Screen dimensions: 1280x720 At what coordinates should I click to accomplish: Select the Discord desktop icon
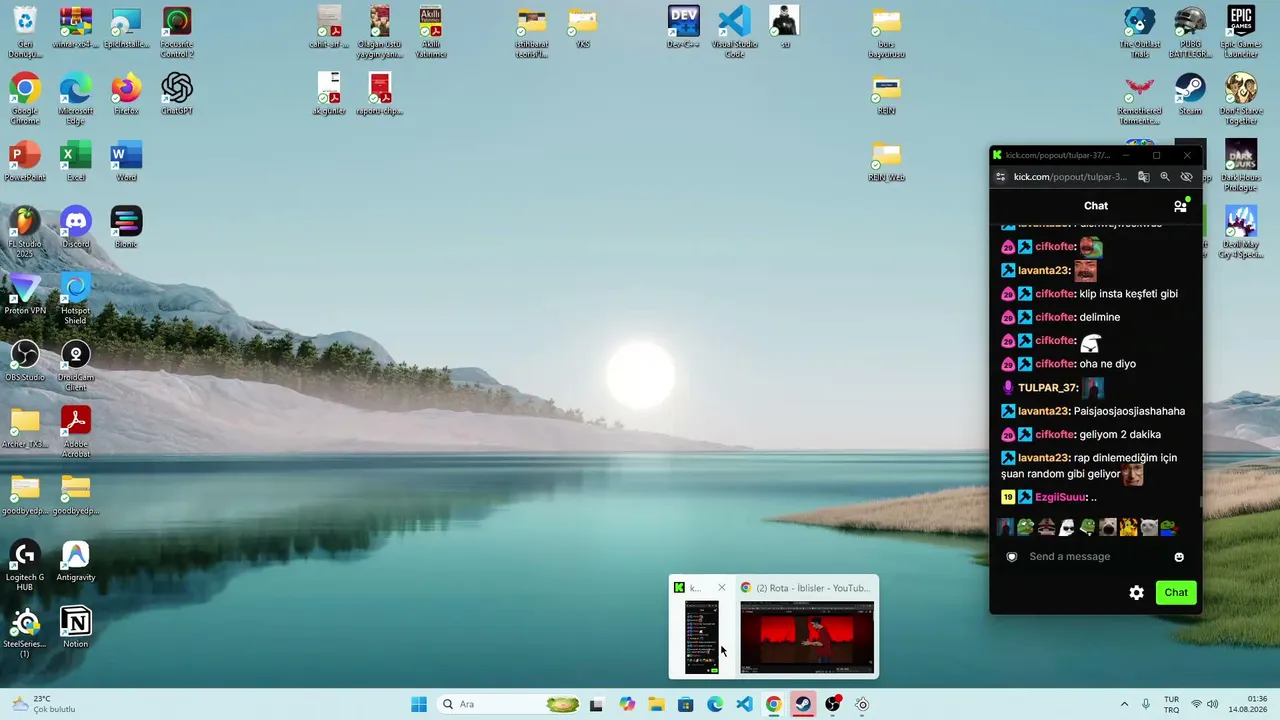75,227
